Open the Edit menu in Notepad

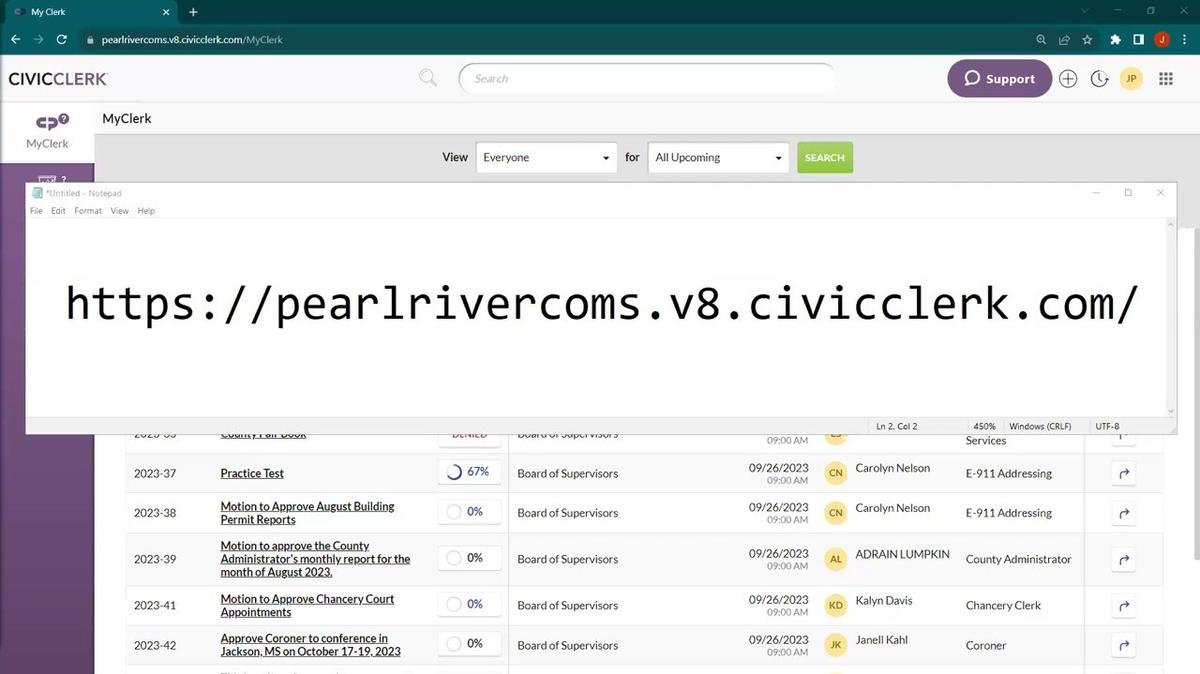pos(58,211)
